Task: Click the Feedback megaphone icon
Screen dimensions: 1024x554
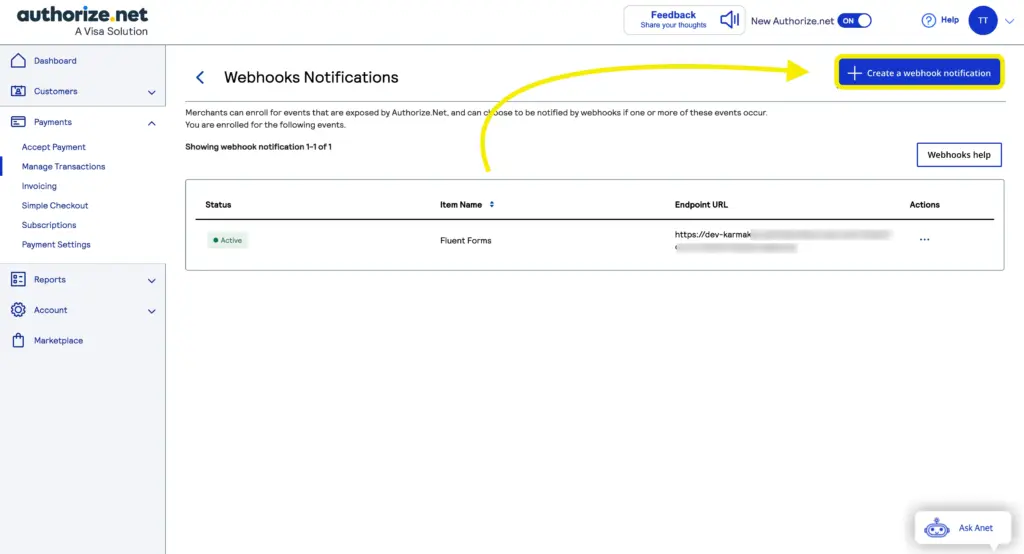Action: 729,20
